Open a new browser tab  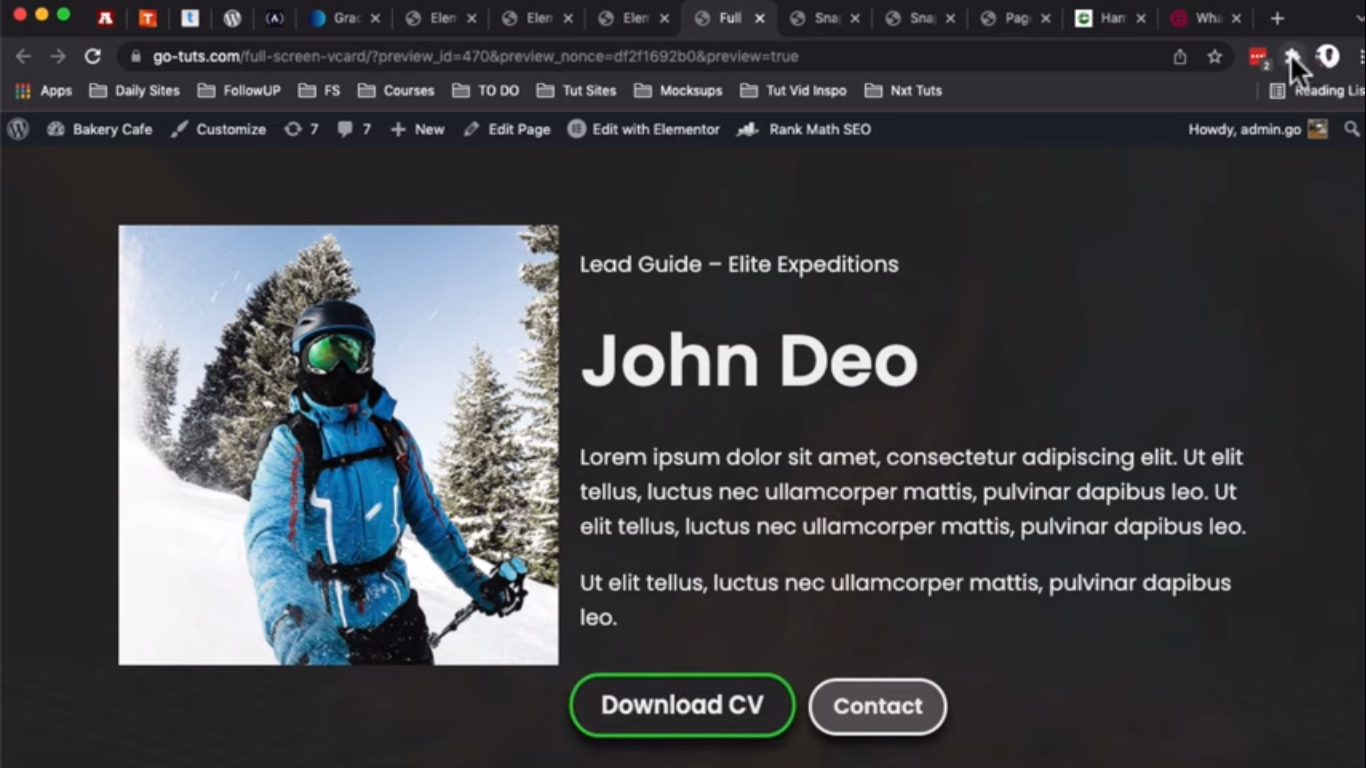(x=1277, y=18)
